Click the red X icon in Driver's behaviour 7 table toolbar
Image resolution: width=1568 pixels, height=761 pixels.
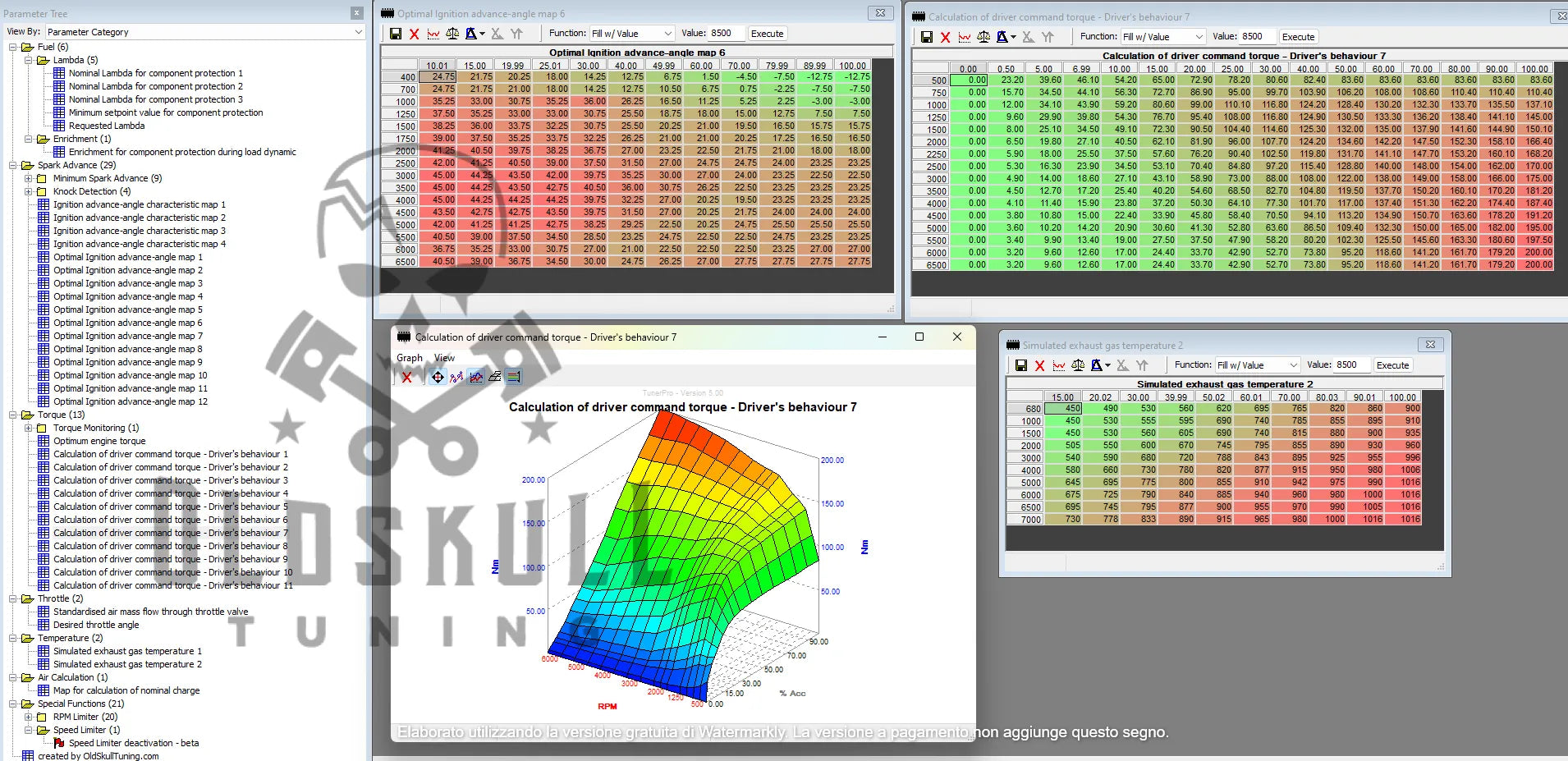point(946,37)
